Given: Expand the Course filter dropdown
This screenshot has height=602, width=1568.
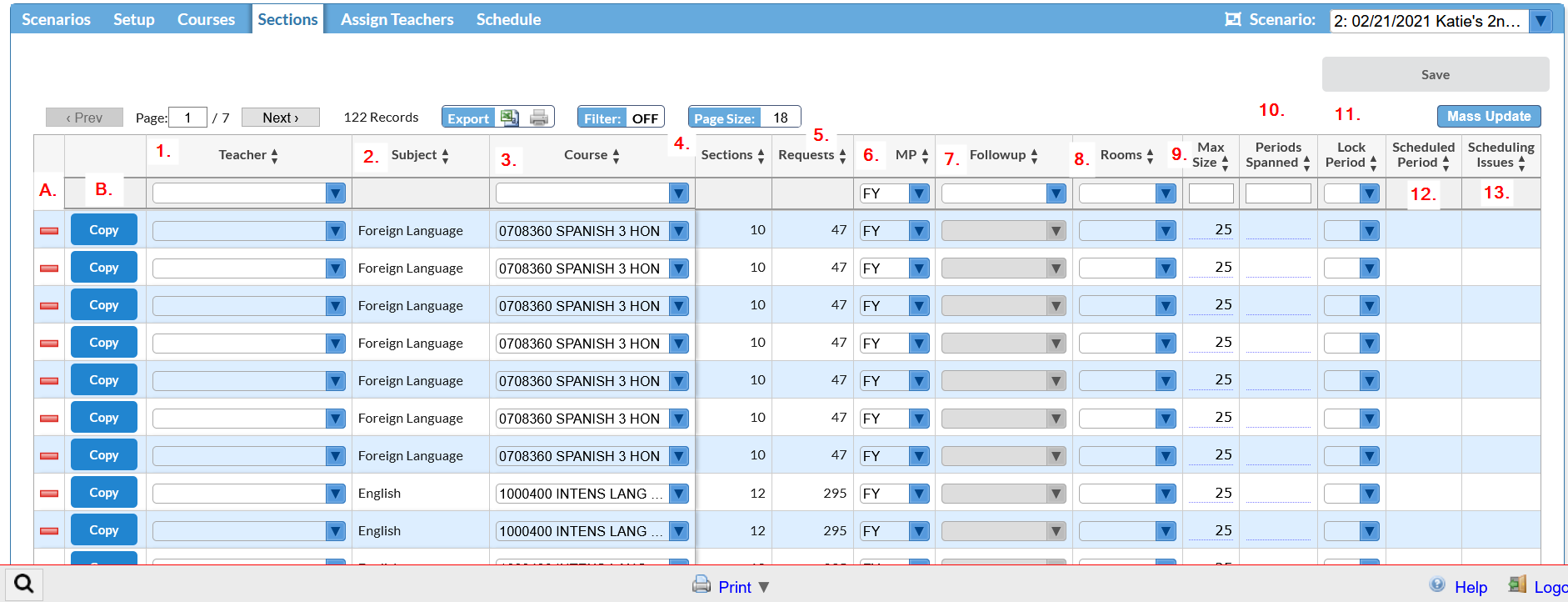Looking at the screenshot, I should click(x=678, y=193).
